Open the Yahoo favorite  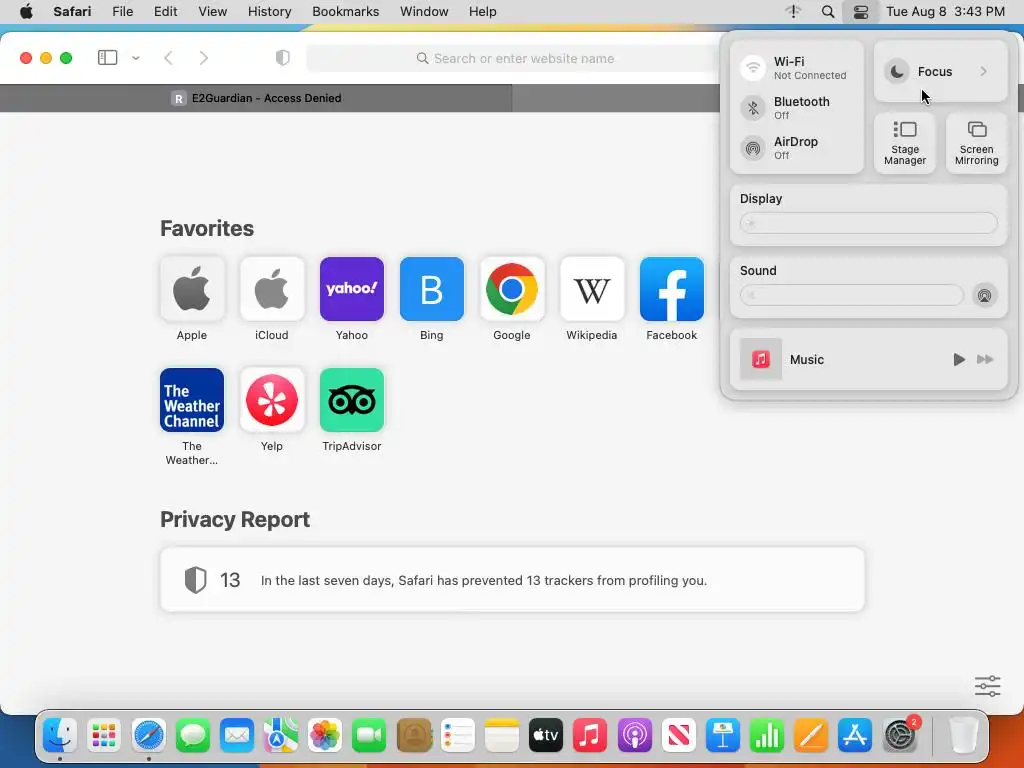pyautogui.click(x=352, y=289)
